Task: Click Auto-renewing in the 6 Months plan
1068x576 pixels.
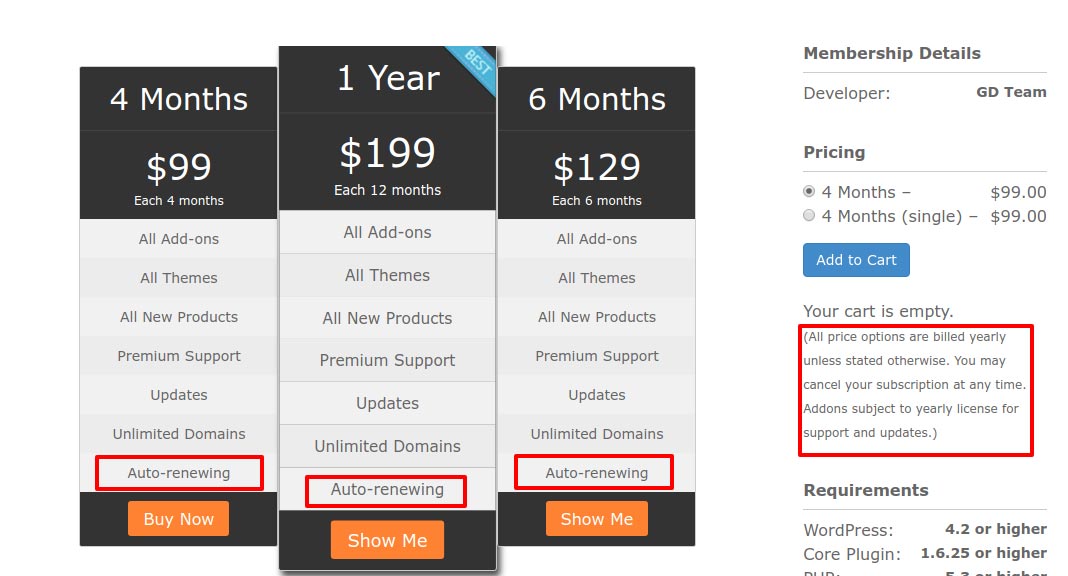Action: click(x=597, y=473)
